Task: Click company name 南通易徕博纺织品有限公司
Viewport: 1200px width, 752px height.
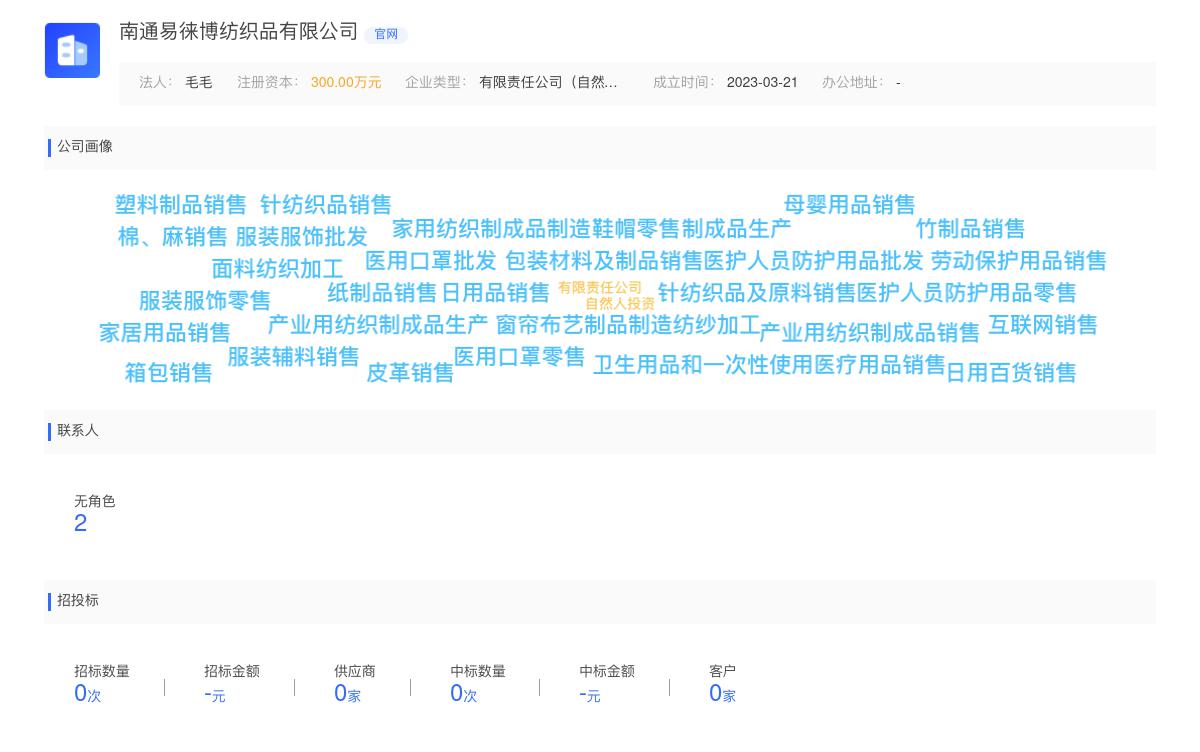Action: point(238,32)
